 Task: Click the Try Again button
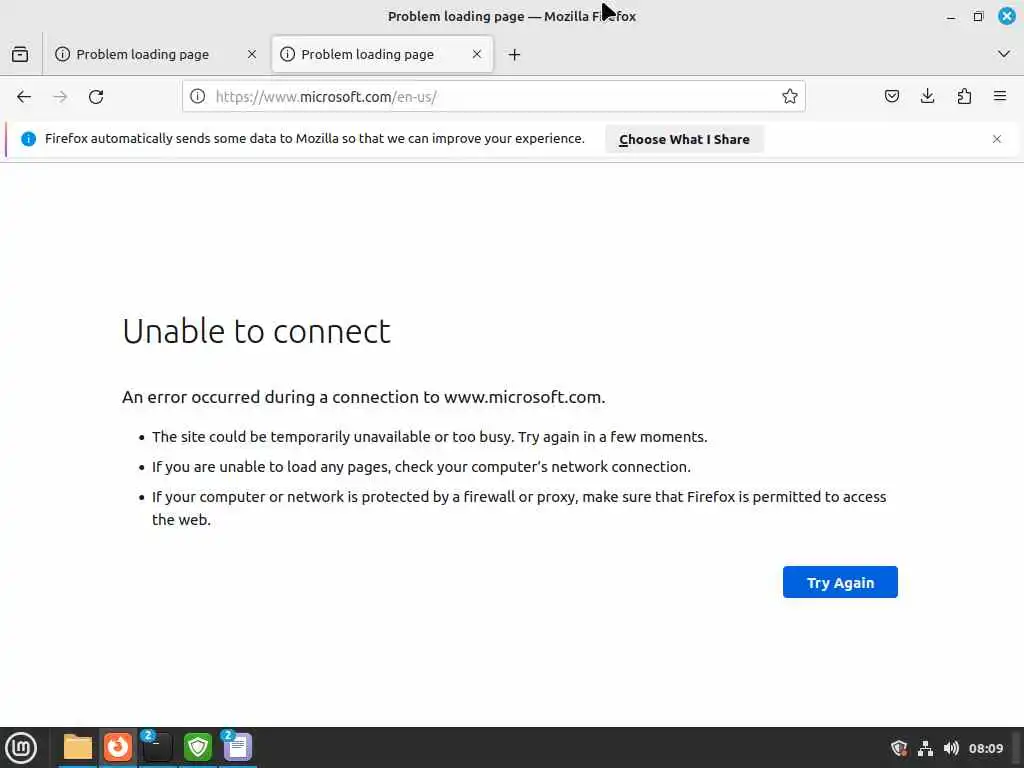tap(840, 582)
